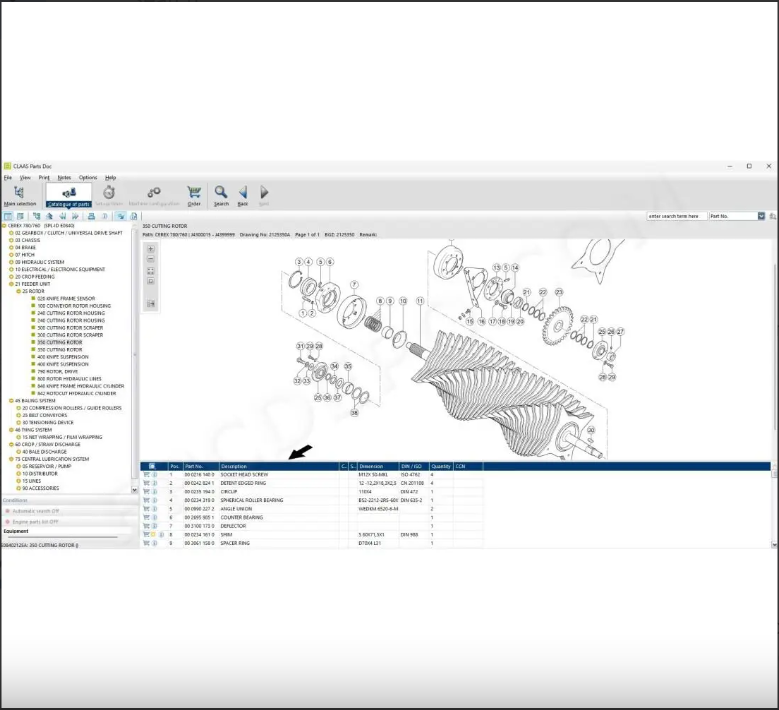Open the Order shopping cart
Image resolution: width=779 pixels, height=710 pixels.
pos(194,194)
